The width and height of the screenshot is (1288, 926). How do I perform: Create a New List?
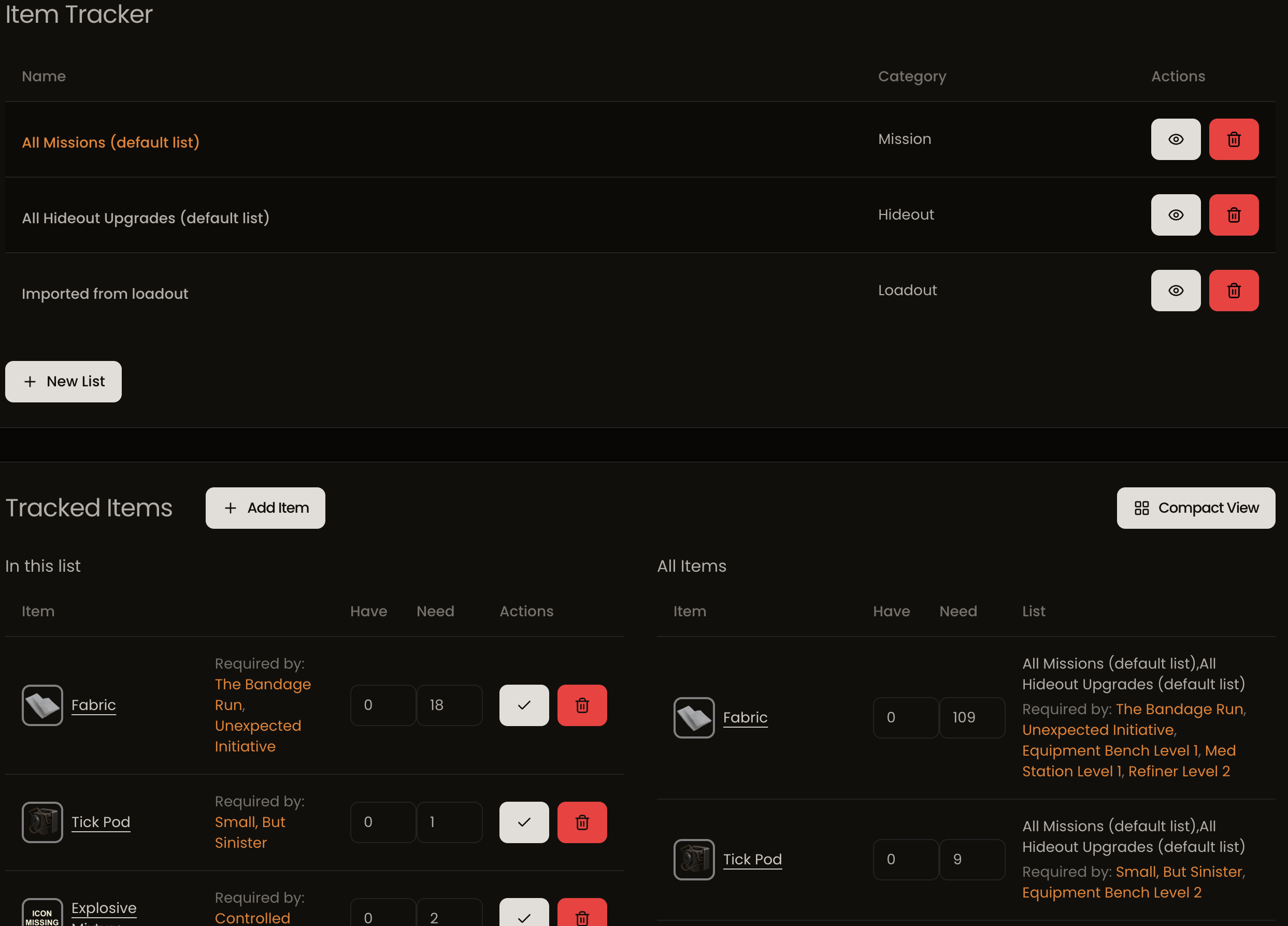63,382
